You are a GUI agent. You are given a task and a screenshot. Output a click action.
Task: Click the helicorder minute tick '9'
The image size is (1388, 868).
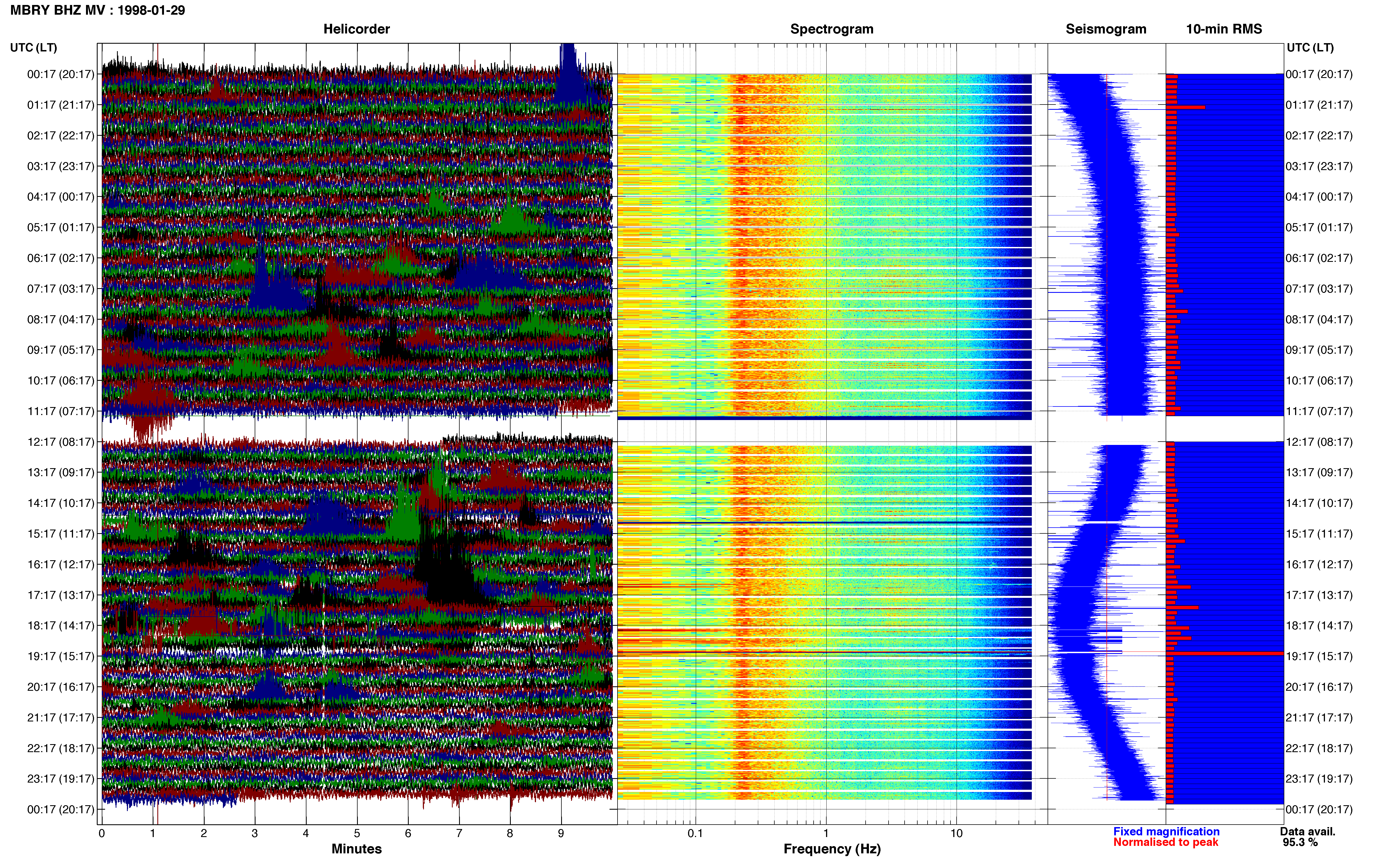click(561, 833)
